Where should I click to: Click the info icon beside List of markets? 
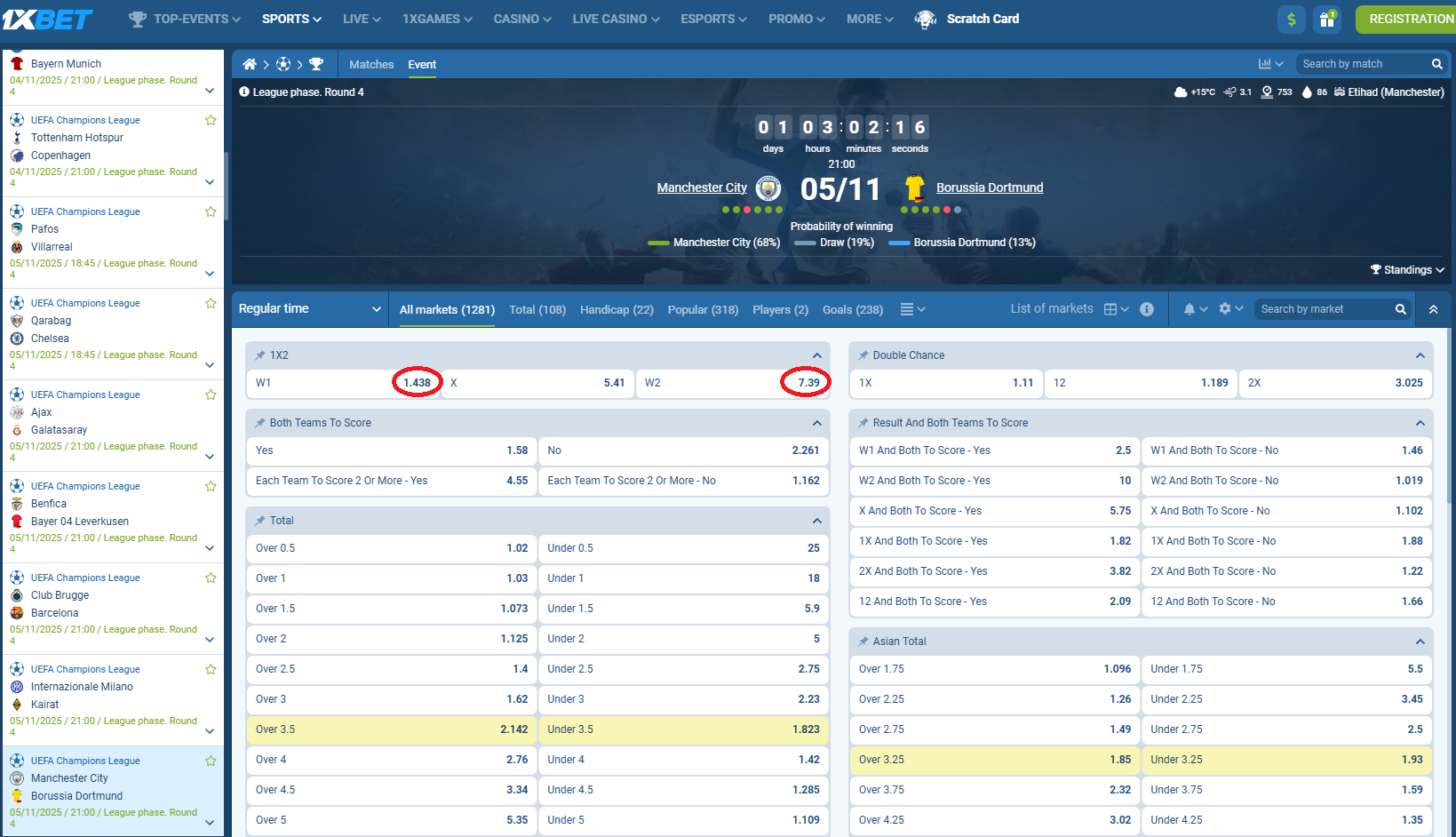click(1146, 308)
